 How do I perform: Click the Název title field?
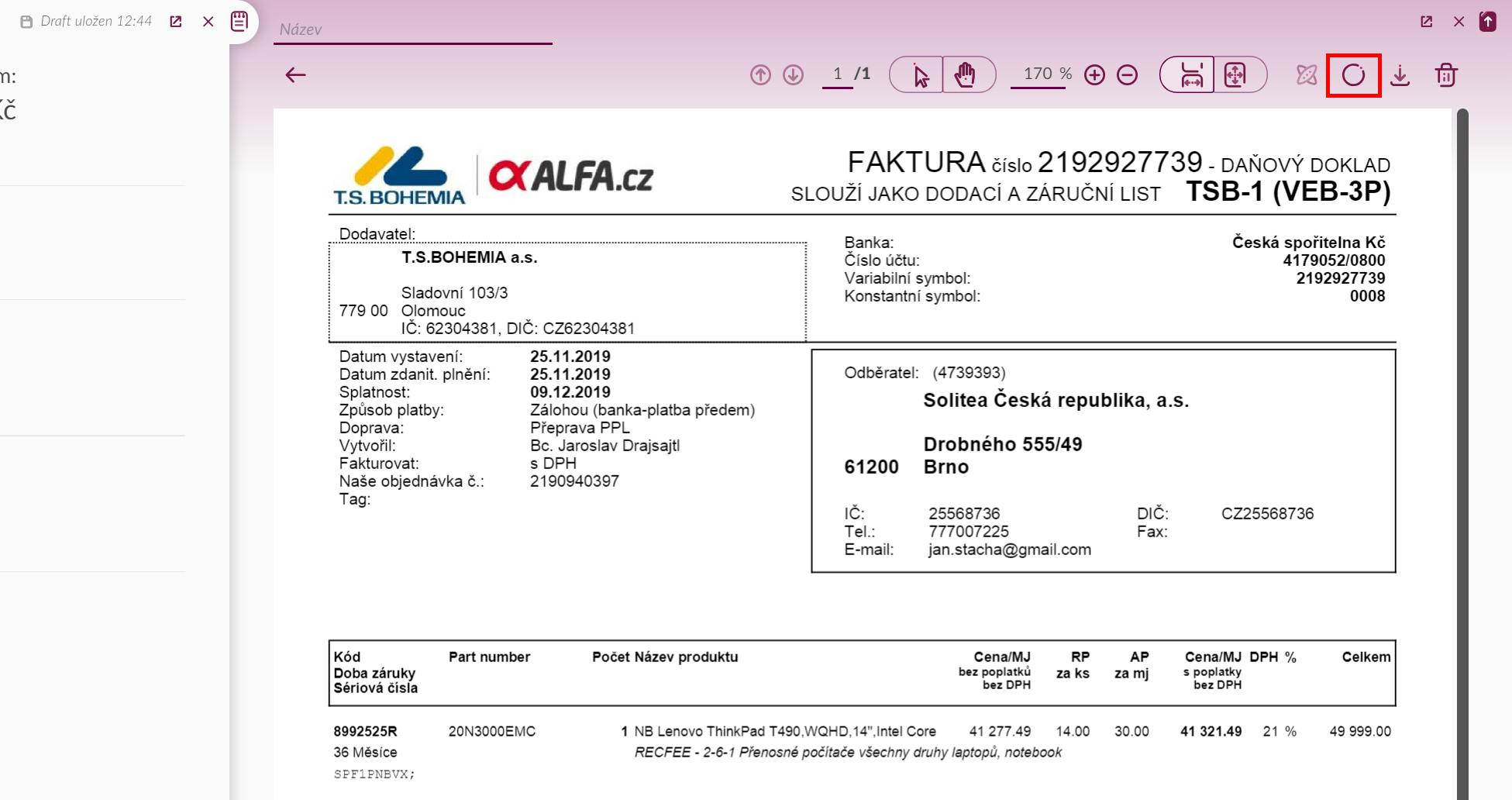coord(413,29)
